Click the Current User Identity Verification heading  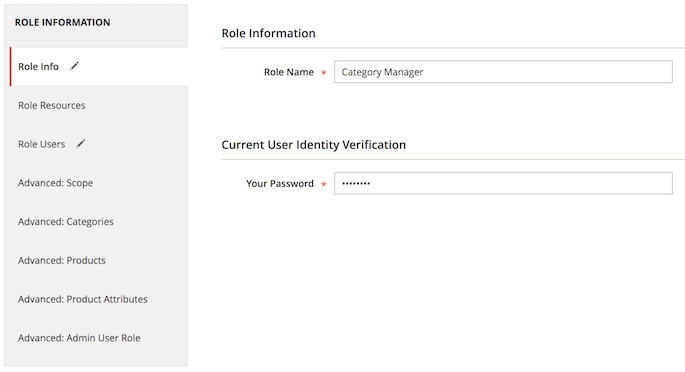[x=314, y=145]
